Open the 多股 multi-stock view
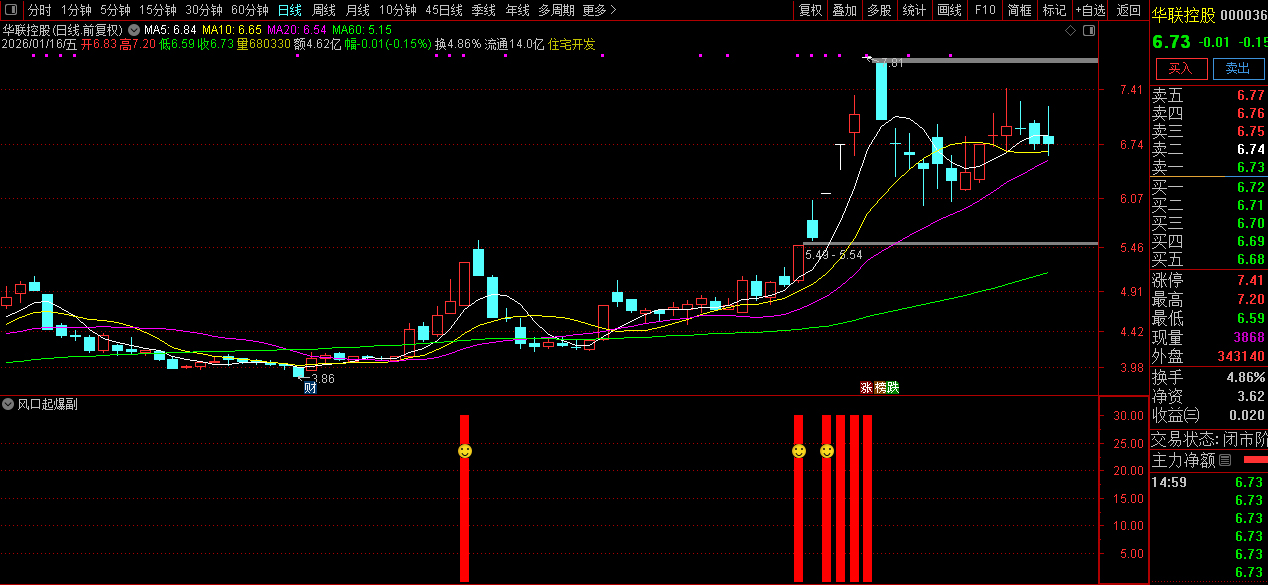Screen dimensions: 1268x585 (879, 10)
